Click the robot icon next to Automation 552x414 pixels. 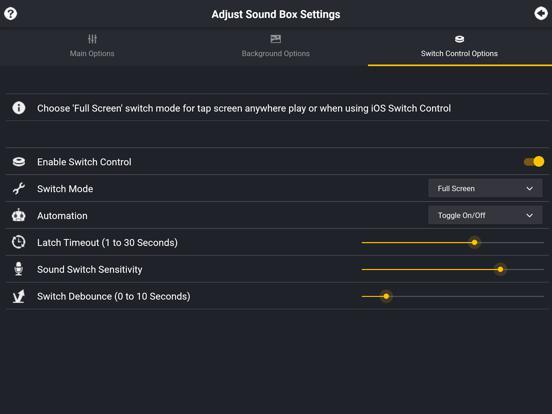19,215
